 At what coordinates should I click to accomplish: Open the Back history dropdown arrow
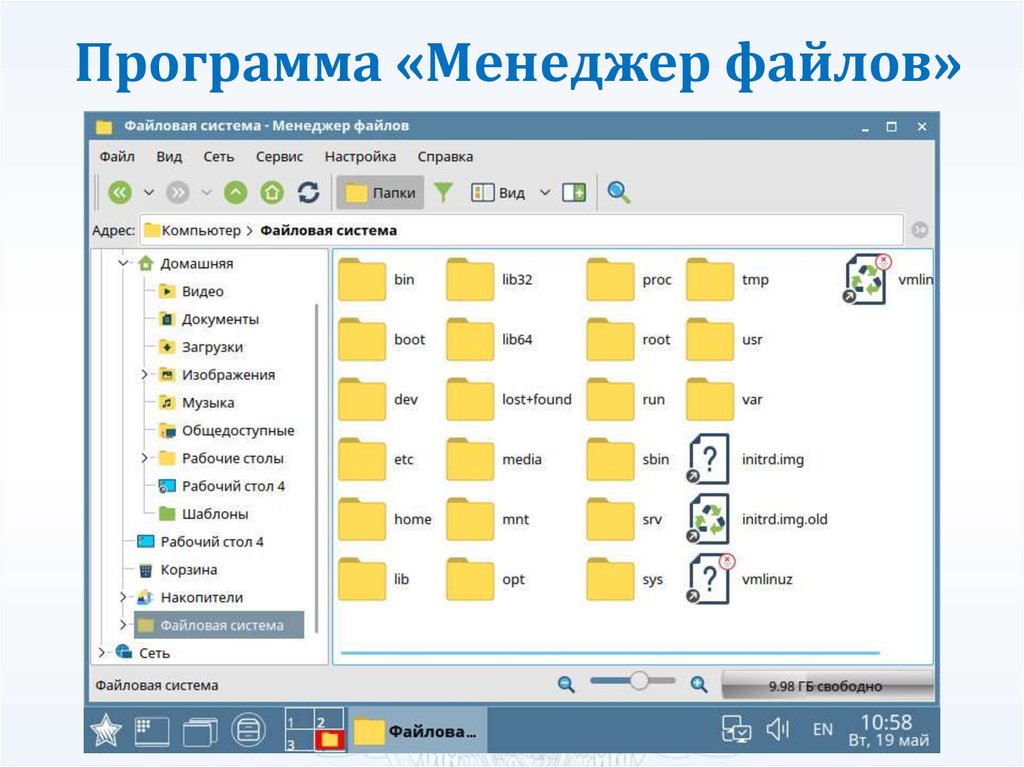(149, 193)
